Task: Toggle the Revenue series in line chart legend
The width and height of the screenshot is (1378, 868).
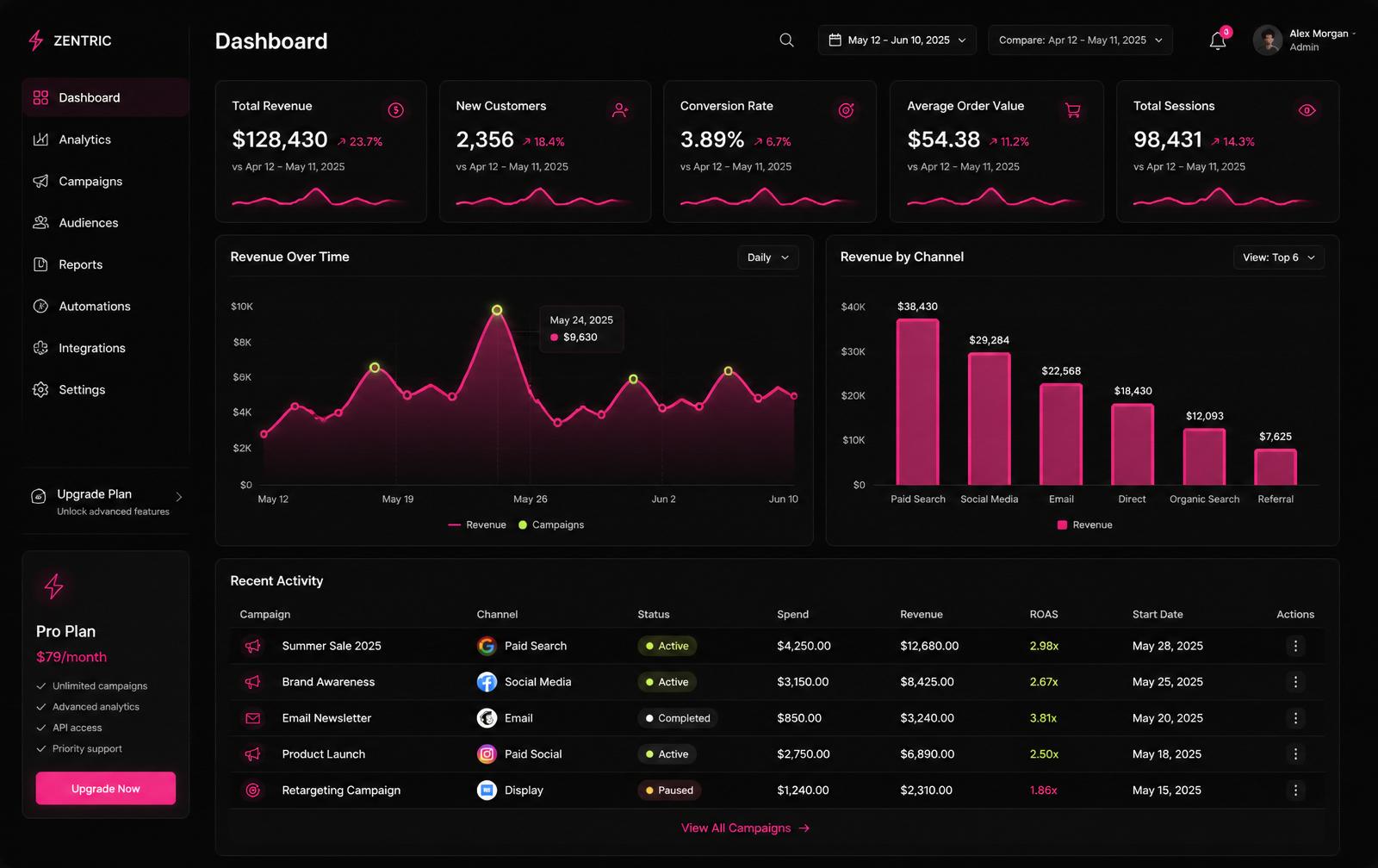Action: [x=477, y=524]
